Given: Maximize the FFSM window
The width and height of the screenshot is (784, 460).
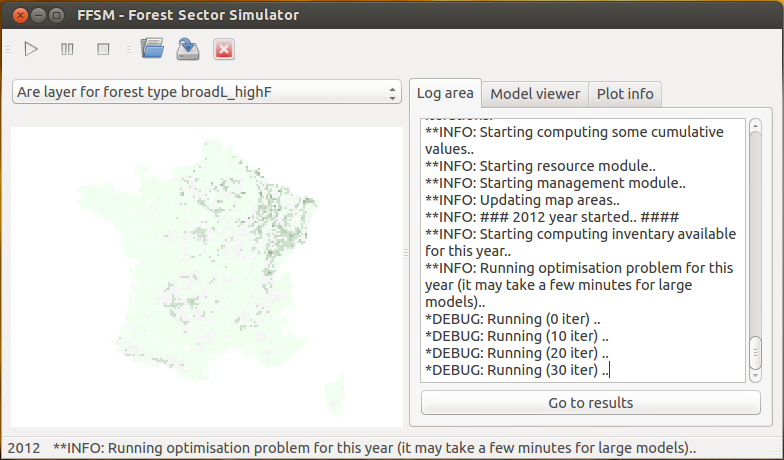Looking at the screenshot, I should [56, 16].
